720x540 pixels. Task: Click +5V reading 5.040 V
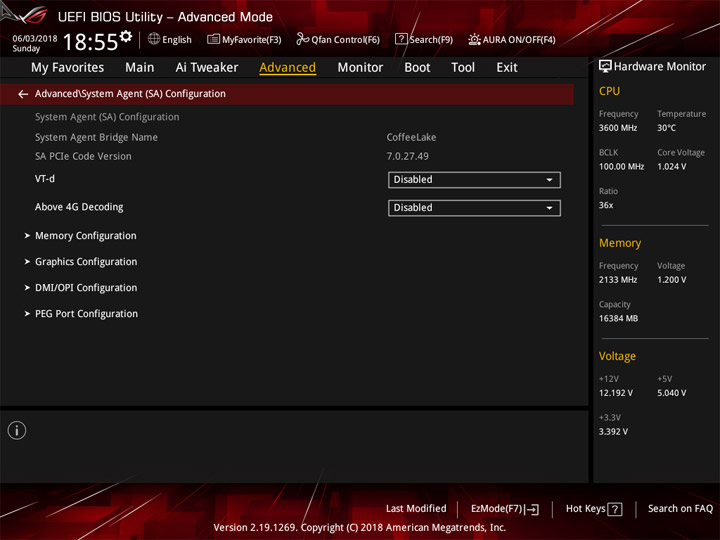click(x=672, y=393)
